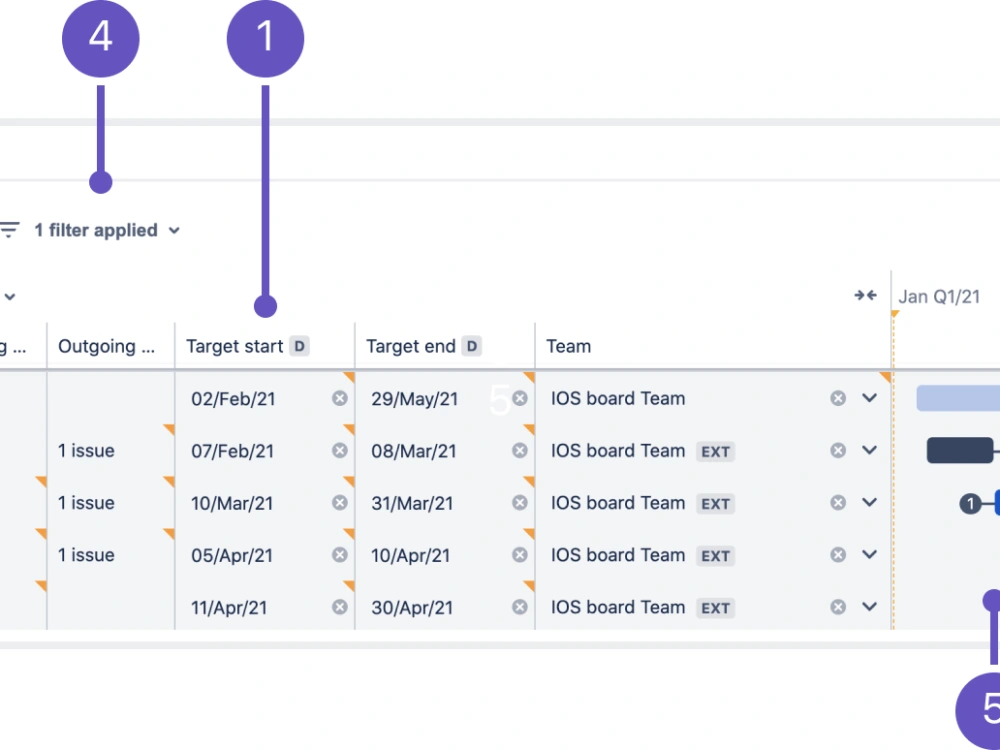Clear the 02/Feb/21 target start date
The height and width of the screenshot is (750, 1000).
[339, 398]
